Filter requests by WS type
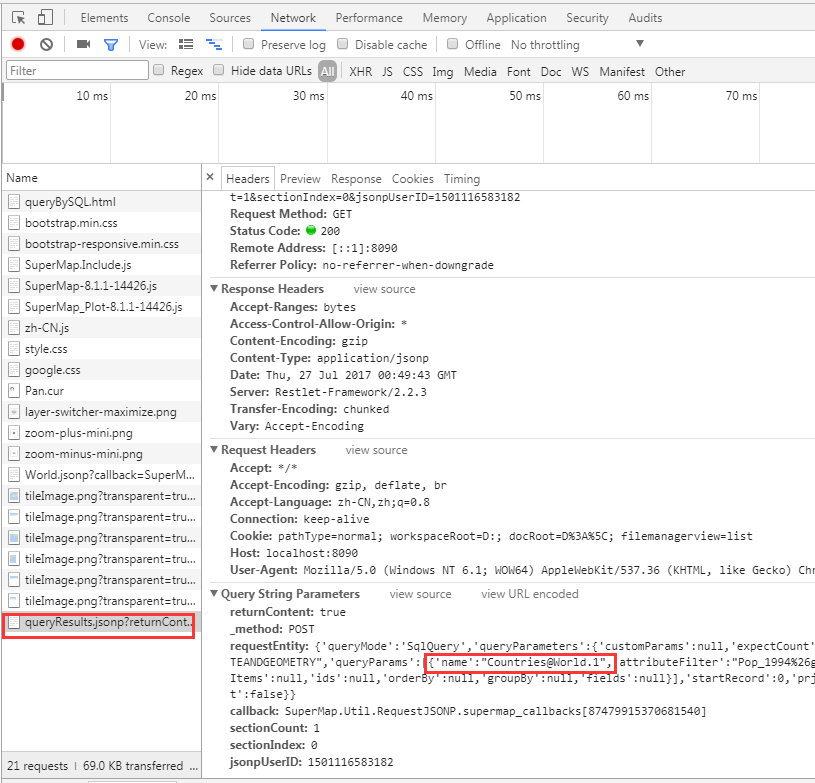 coord(580,72)
